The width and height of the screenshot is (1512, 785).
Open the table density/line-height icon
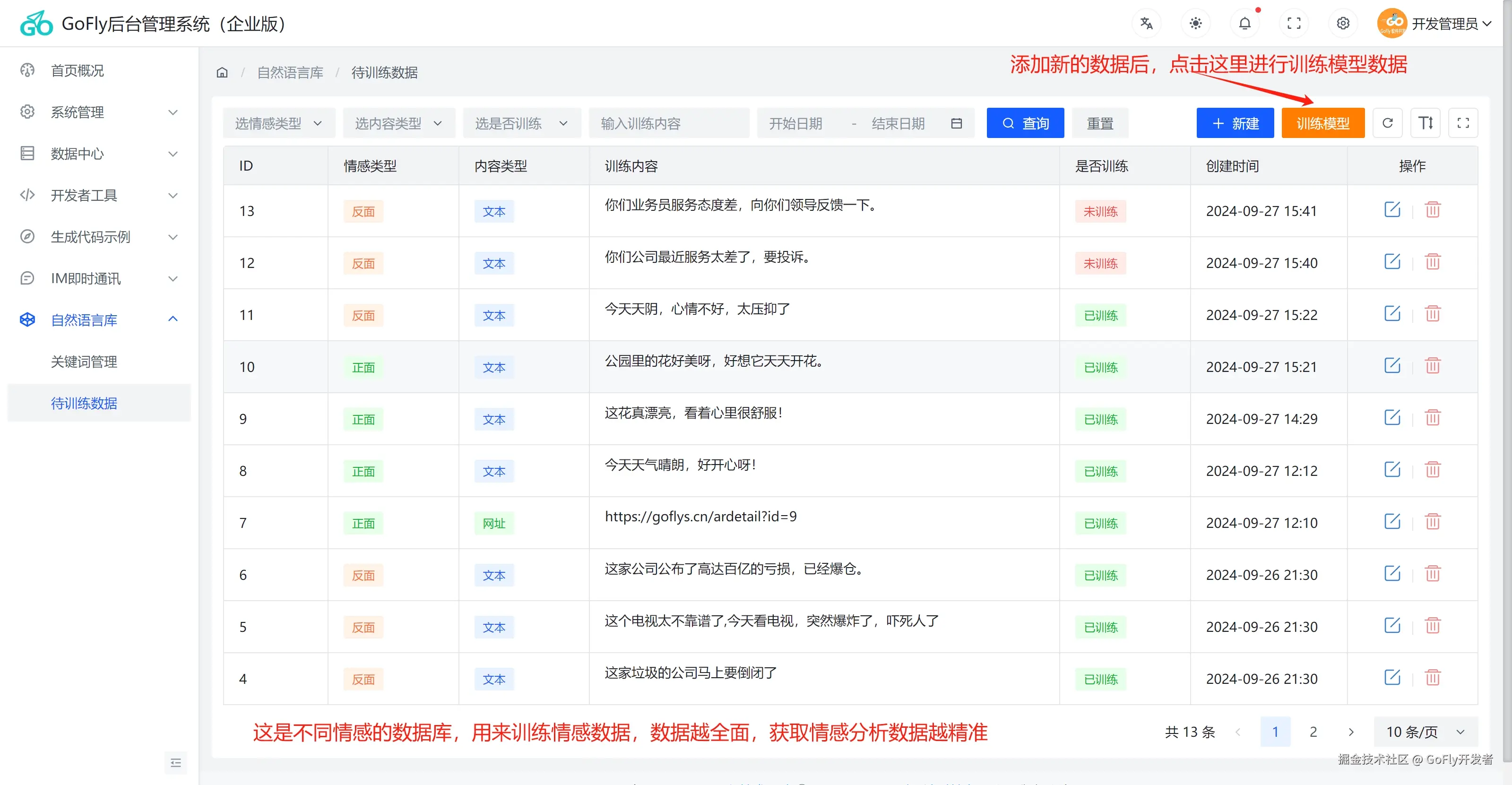(x=1425, y=123)
